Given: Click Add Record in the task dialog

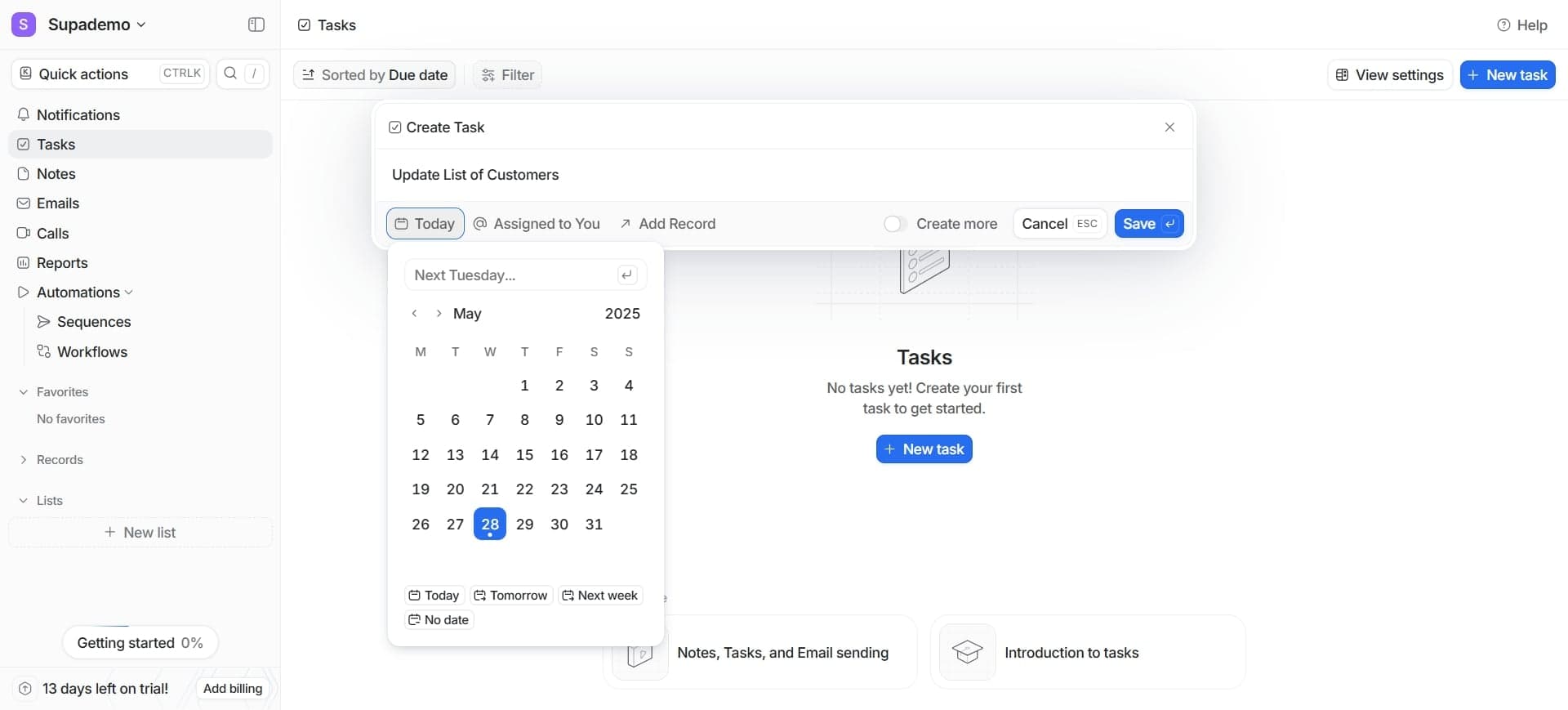Looking at the screenshot, I should tap(667, 224).
